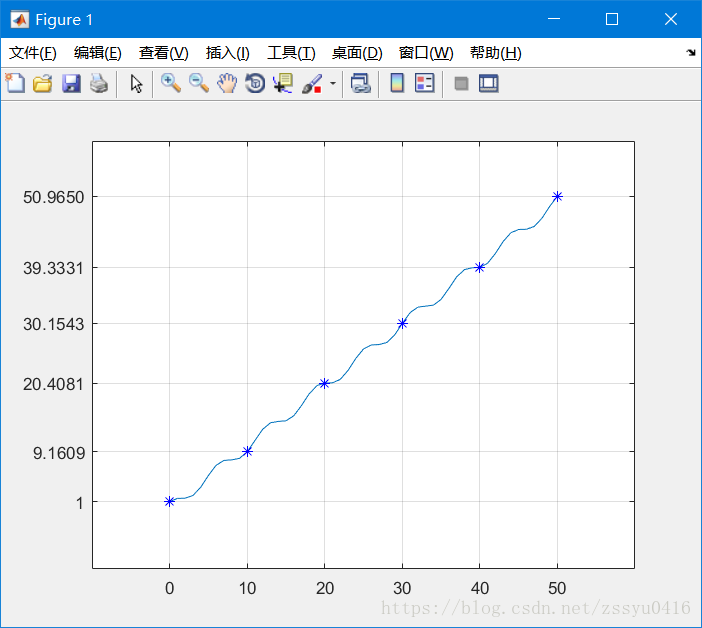Open the 查看(V) menu
The image size is (702, 628).
(163, 53)
